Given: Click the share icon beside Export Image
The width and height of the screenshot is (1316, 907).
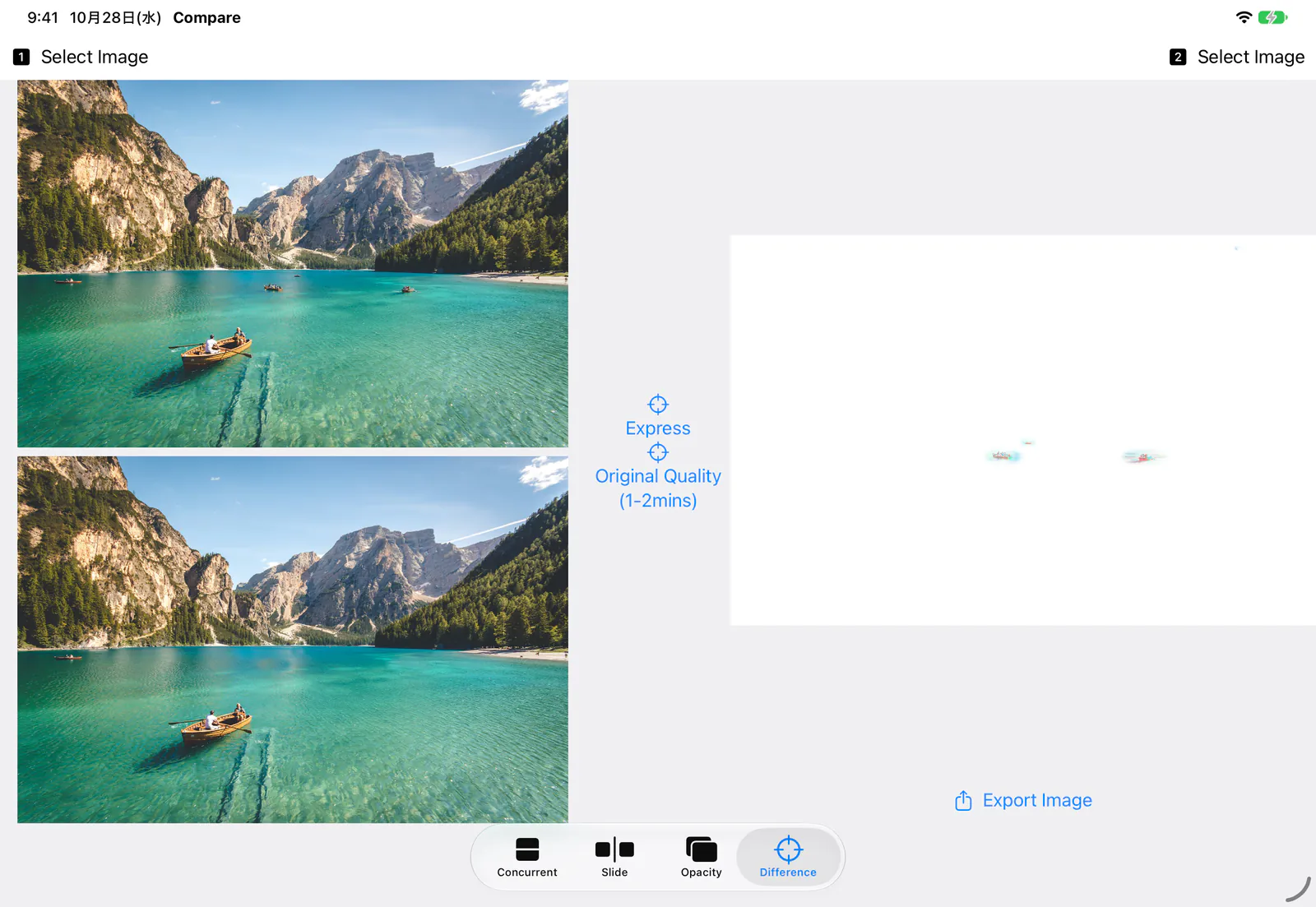Looking at the screenshot, I should coord(963,800).
